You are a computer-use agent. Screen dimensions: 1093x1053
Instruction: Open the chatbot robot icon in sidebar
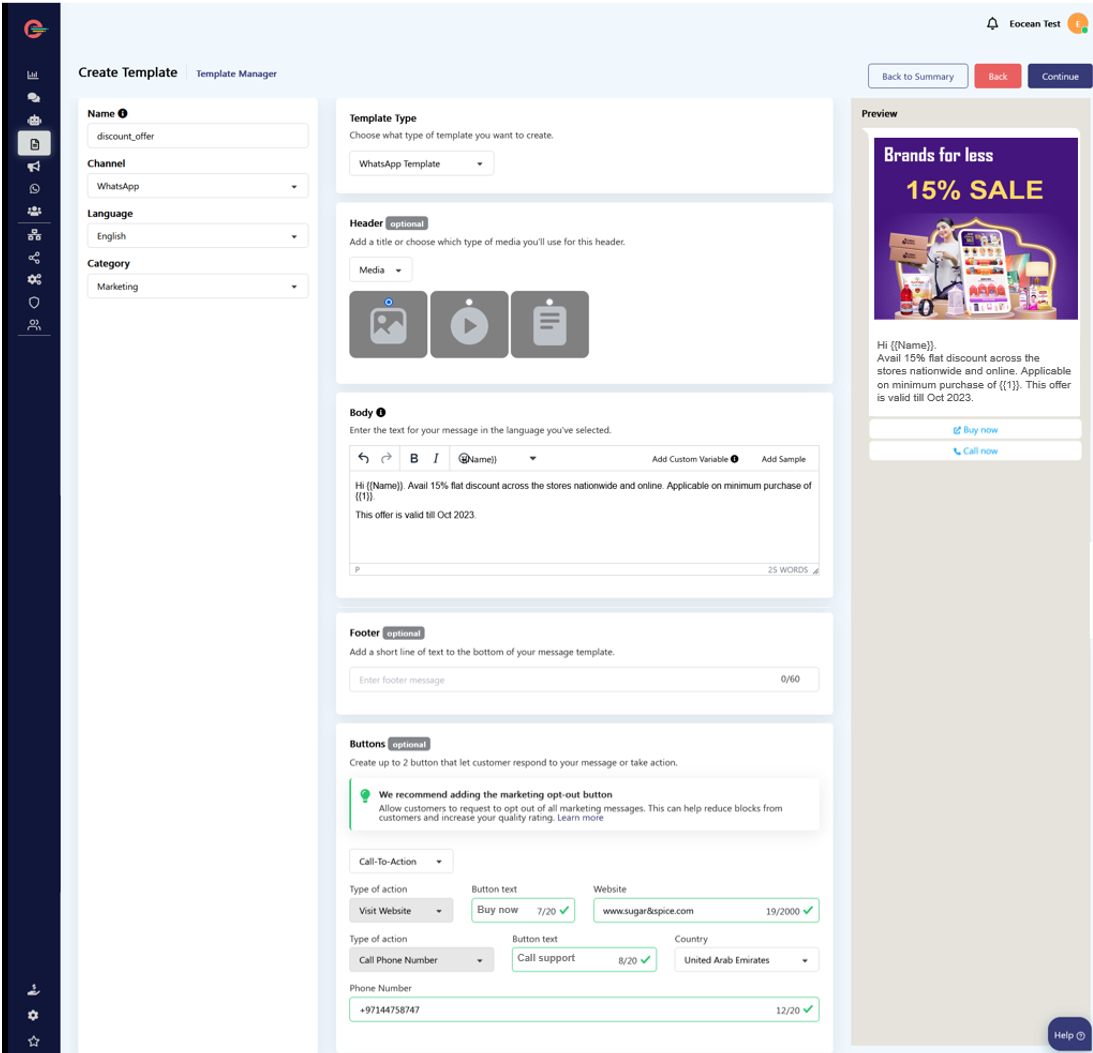pos(33,121)
